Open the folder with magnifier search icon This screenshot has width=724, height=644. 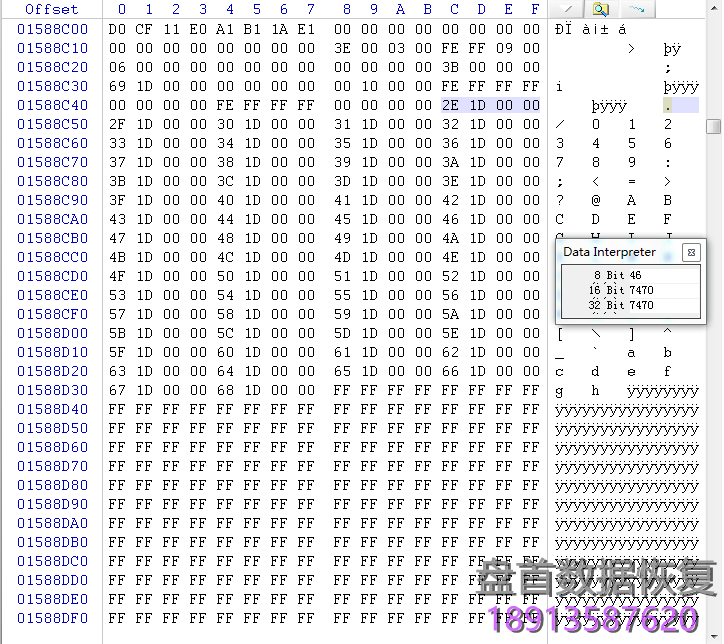(600, 9)
